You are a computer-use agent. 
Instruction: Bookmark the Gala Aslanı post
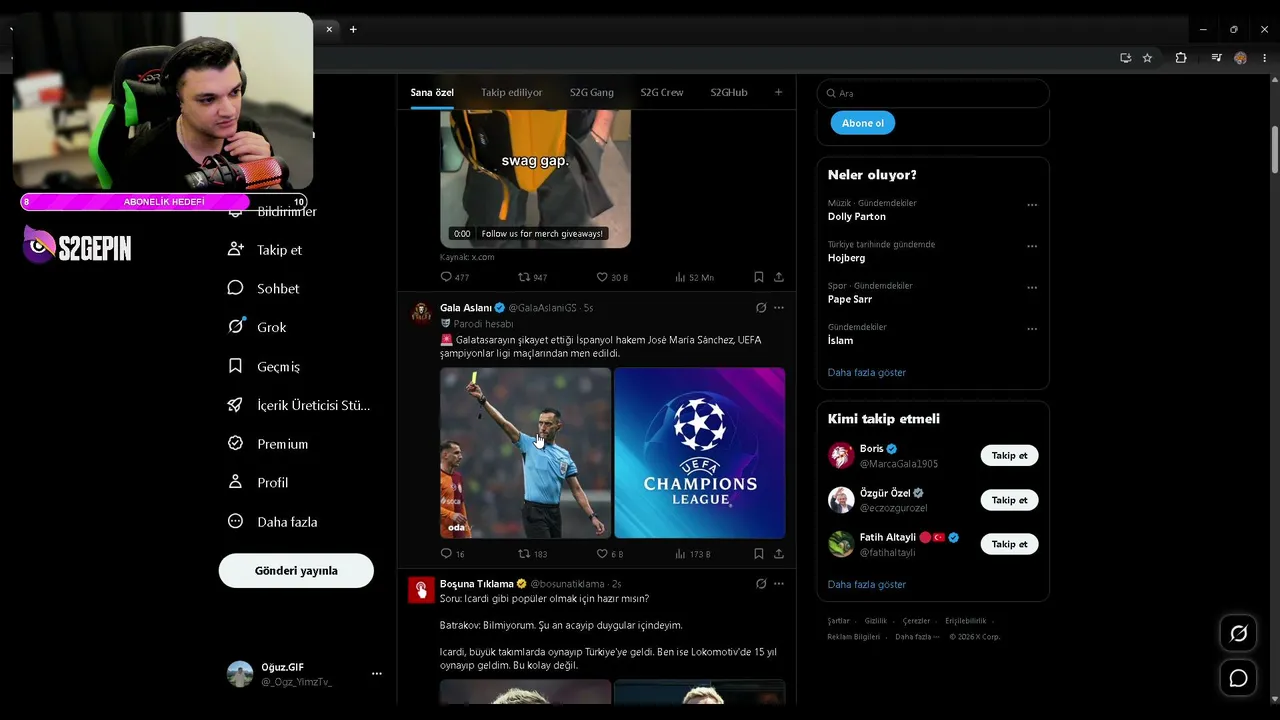coord(758,553)
